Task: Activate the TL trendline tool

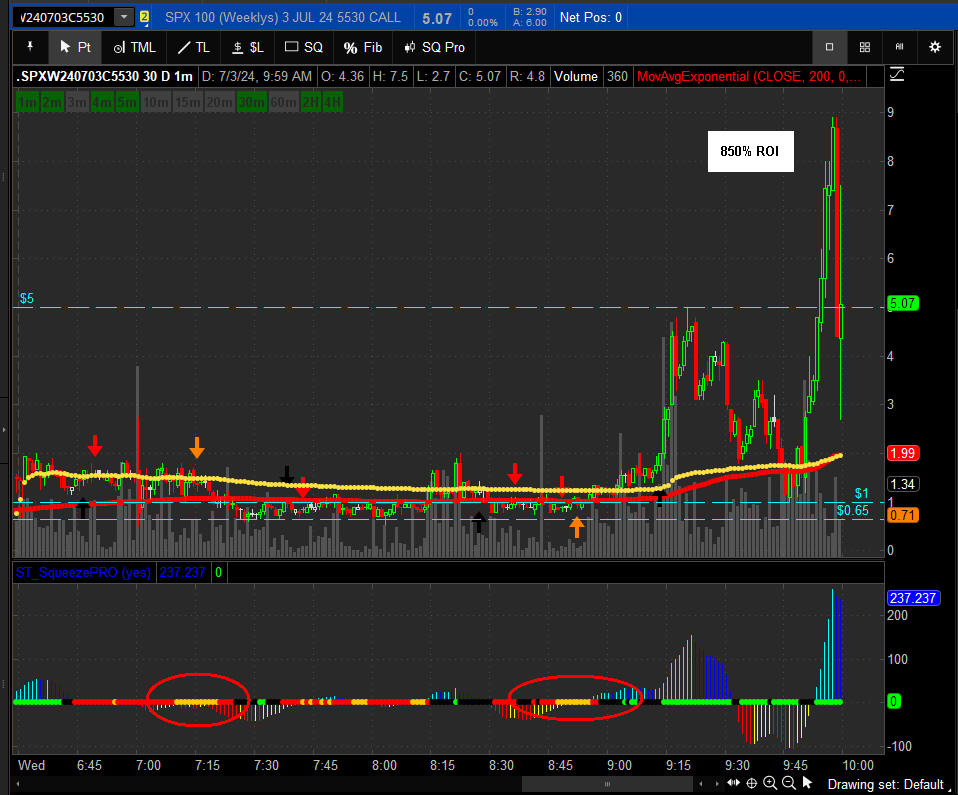Action: (x=194, y=47)
